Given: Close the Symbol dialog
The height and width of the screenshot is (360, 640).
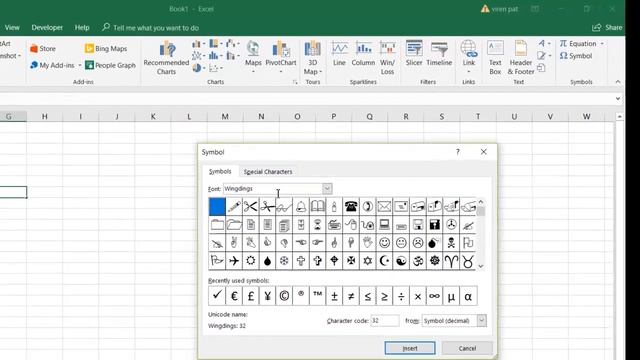Looking at the screenshot, I should click(x=484, y=152).
